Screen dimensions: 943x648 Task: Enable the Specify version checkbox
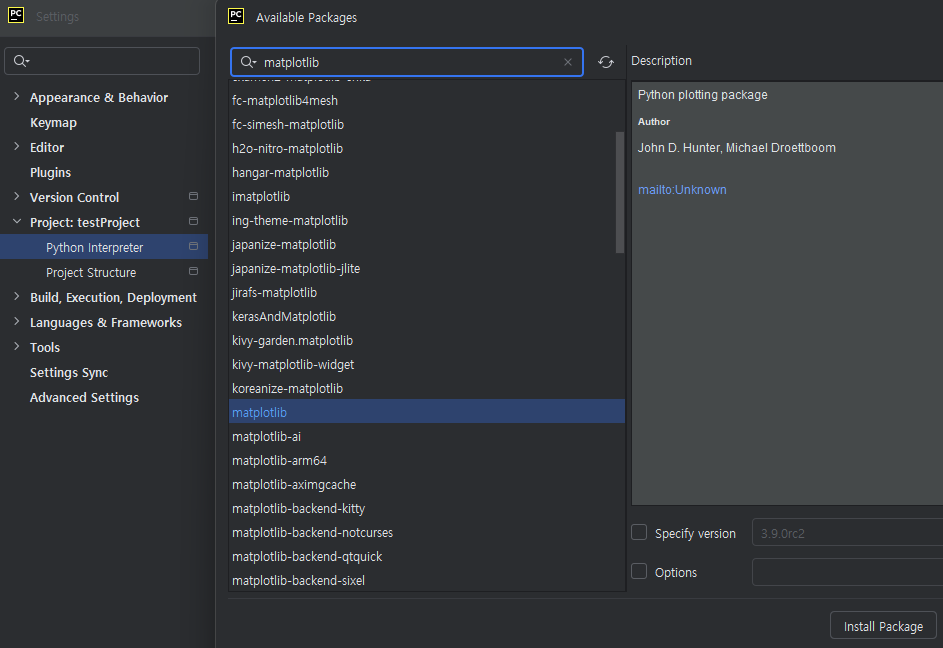(639, 532)
